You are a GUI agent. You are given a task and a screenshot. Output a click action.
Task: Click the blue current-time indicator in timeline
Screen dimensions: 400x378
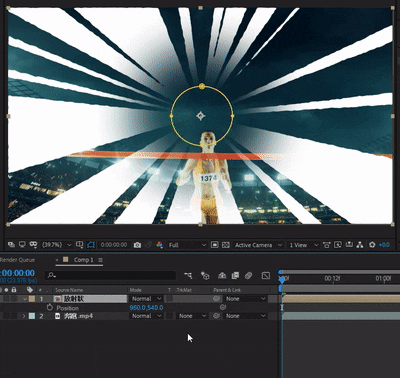pos(282,279)
